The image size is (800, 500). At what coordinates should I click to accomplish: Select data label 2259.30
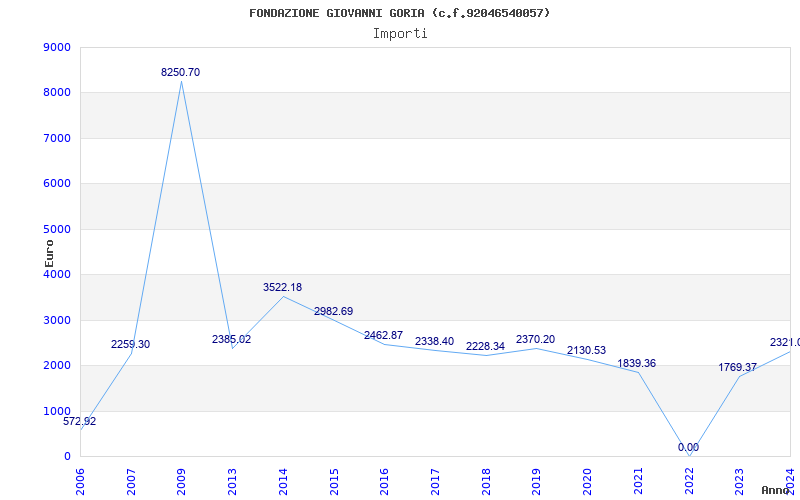point(131,344)
